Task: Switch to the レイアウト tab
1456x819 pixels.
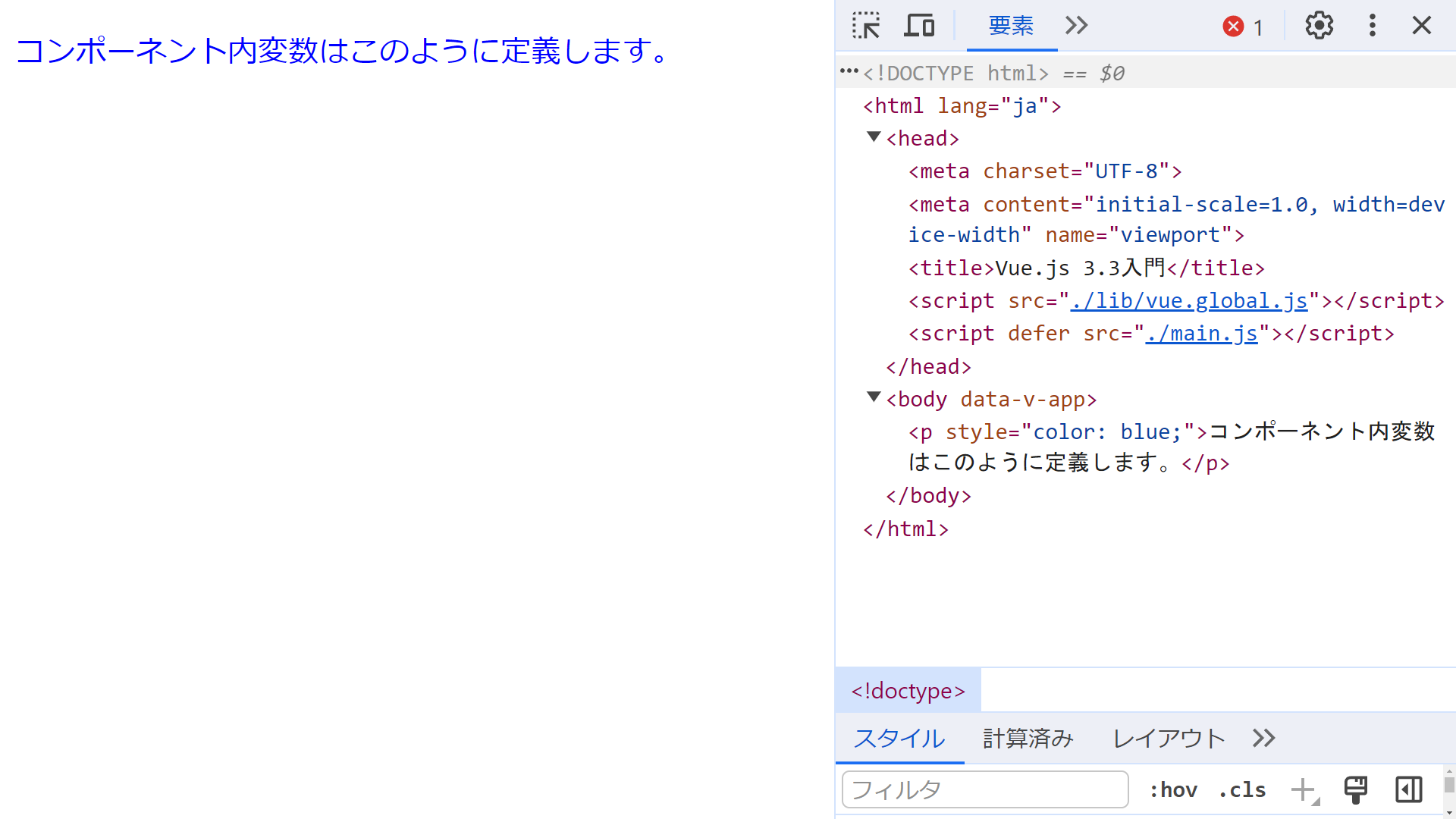Action: pos(1169,738)
